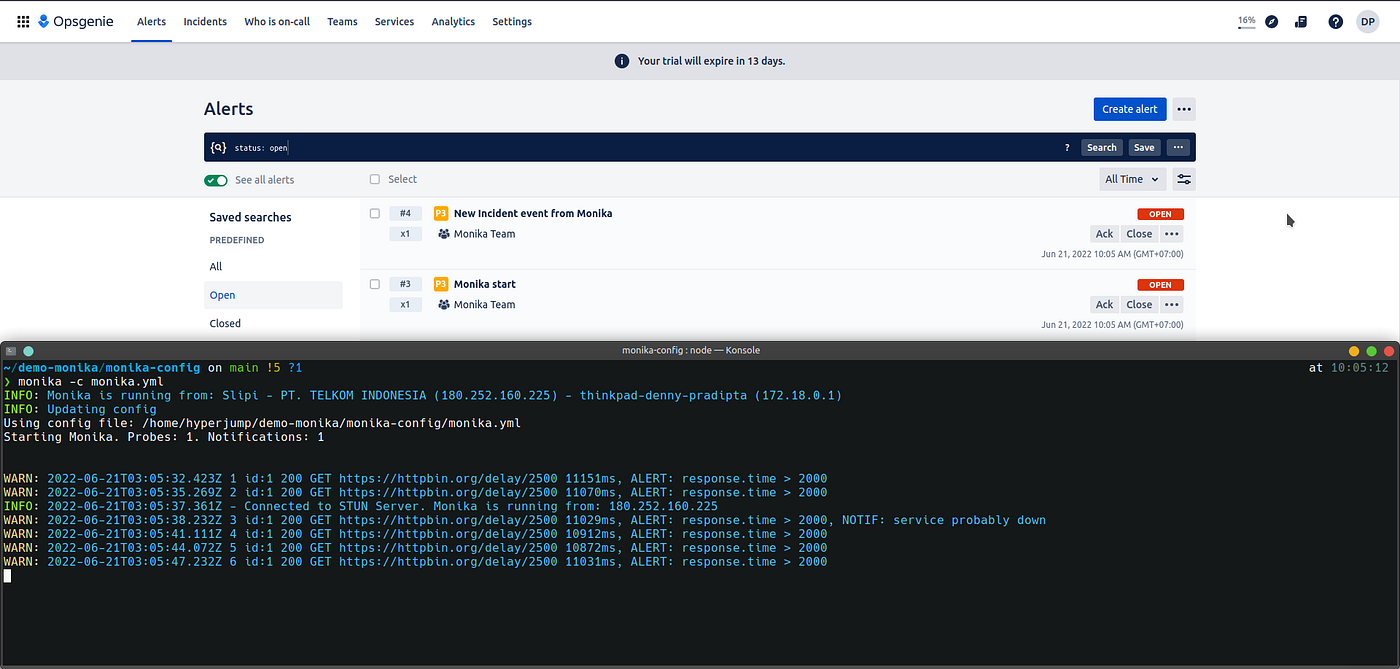Image resolution: width=1400 pixels, height=669 pixels.
Task: Click the Opsgenie logo
Action: click(x=76, y=21)
